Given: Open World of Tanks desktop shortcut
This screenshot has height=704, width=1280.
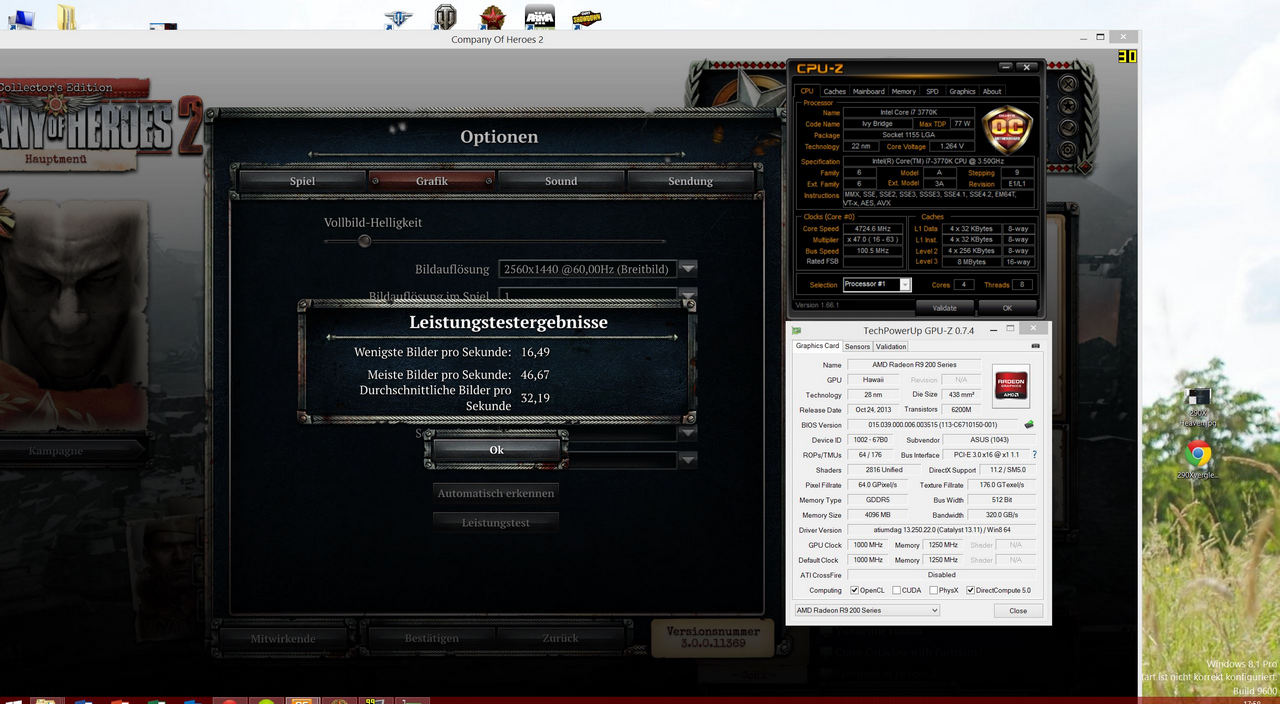Looking at the screenshot, I should (445, 16).
